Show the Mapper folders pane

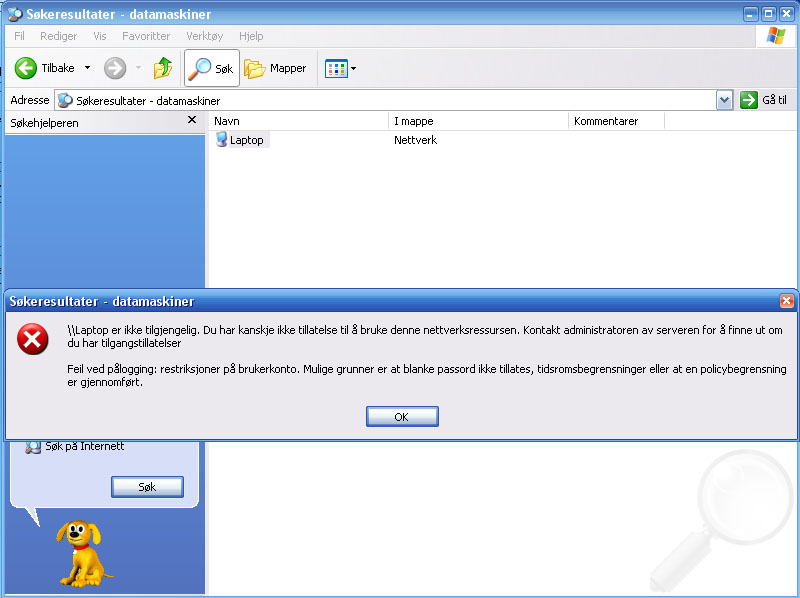tap(275, 68)
